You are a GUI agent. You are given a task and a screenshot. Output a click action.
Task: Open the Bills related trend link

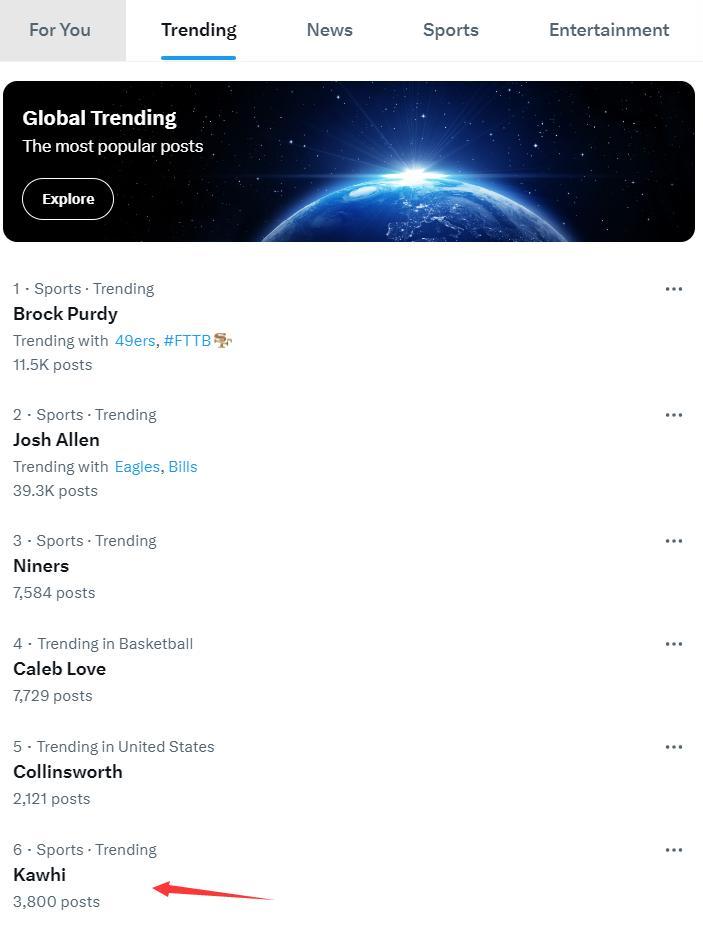(183, 467)
